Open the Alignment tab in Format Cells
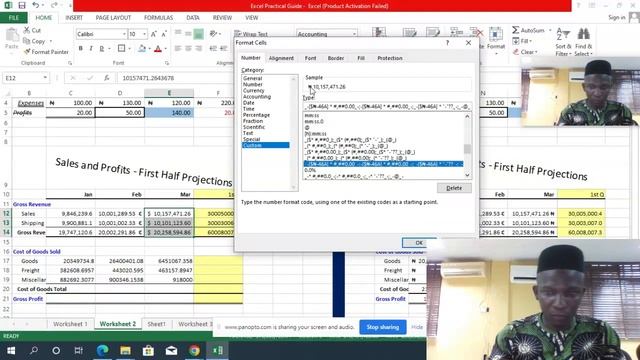This screenshot has height=360, width=640. [281, 58]
